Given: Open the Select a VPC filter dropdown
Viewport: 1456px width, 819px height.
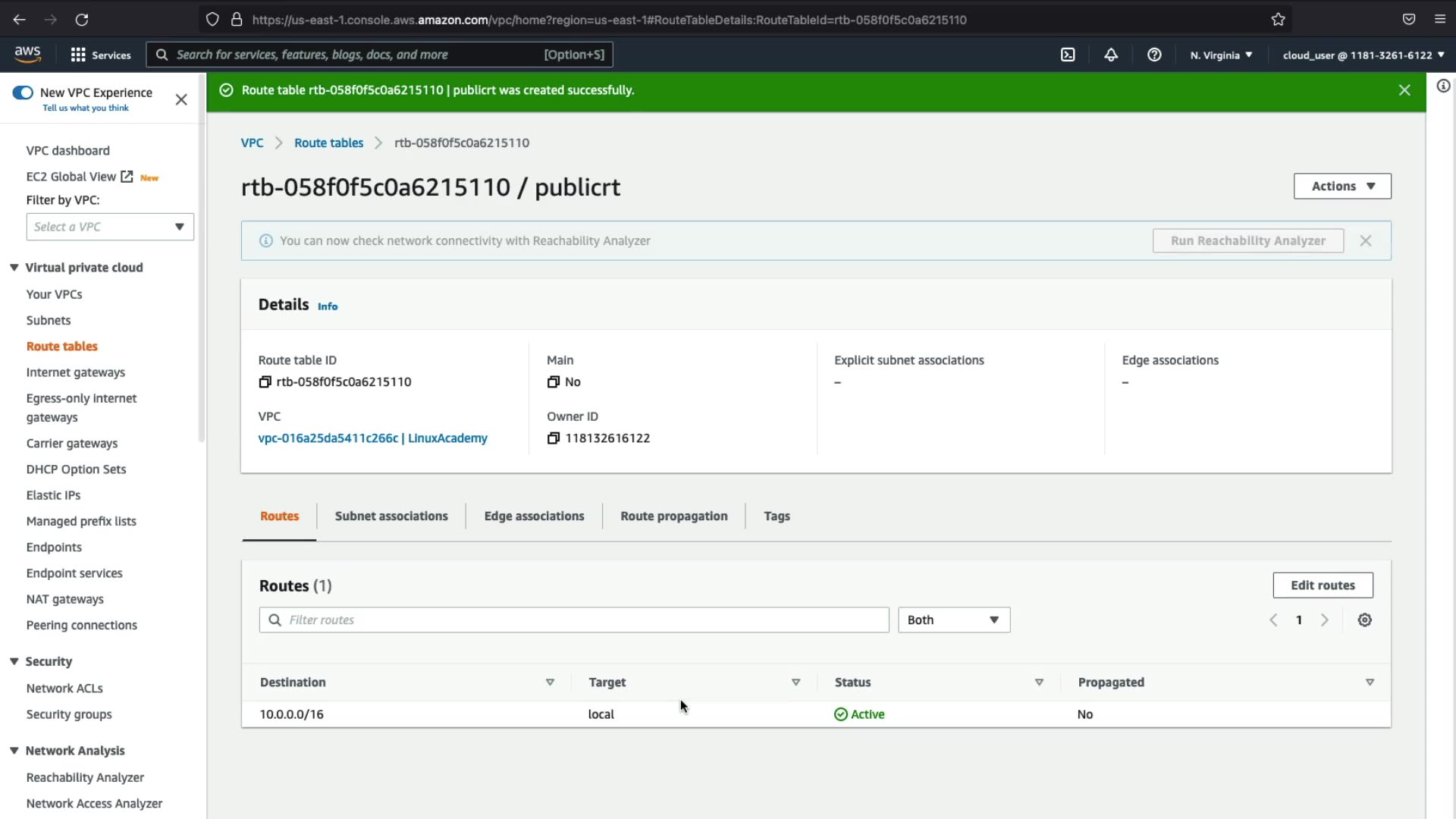Looking at the screenshot, I should [110, 227].
